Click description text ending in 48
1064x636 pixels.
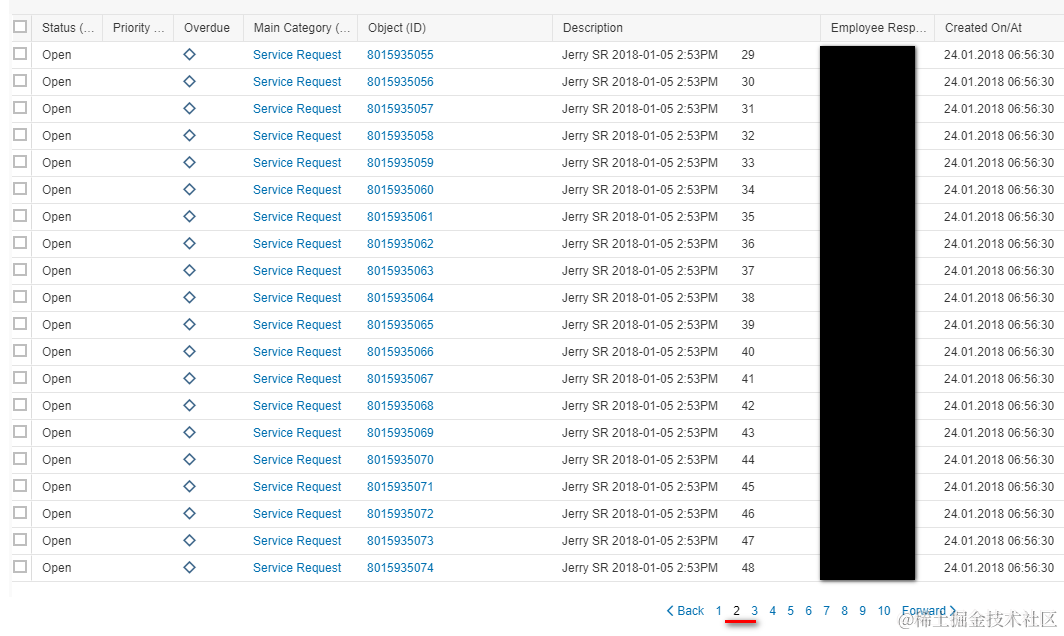[x=658, y=568]
